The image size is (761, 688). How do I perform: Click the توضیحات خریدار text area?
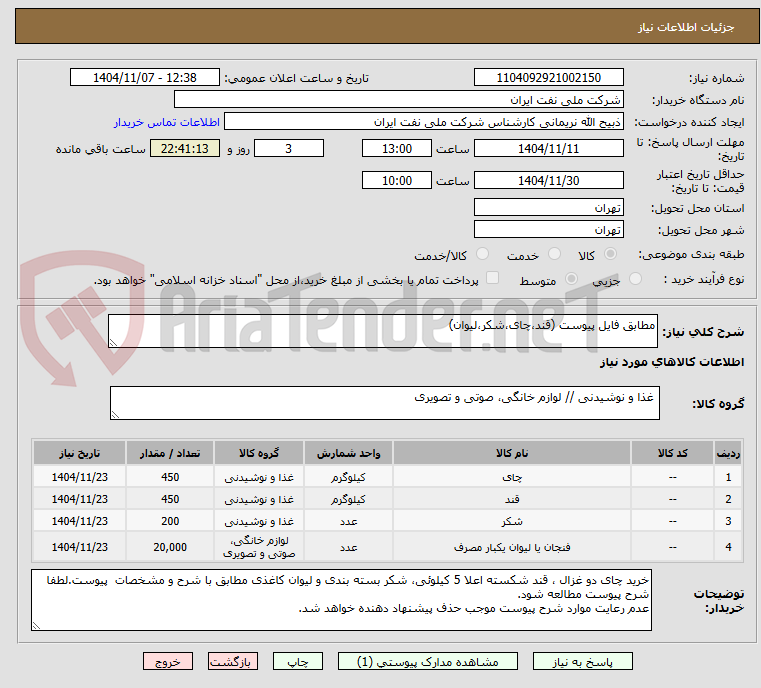point(341,600)
